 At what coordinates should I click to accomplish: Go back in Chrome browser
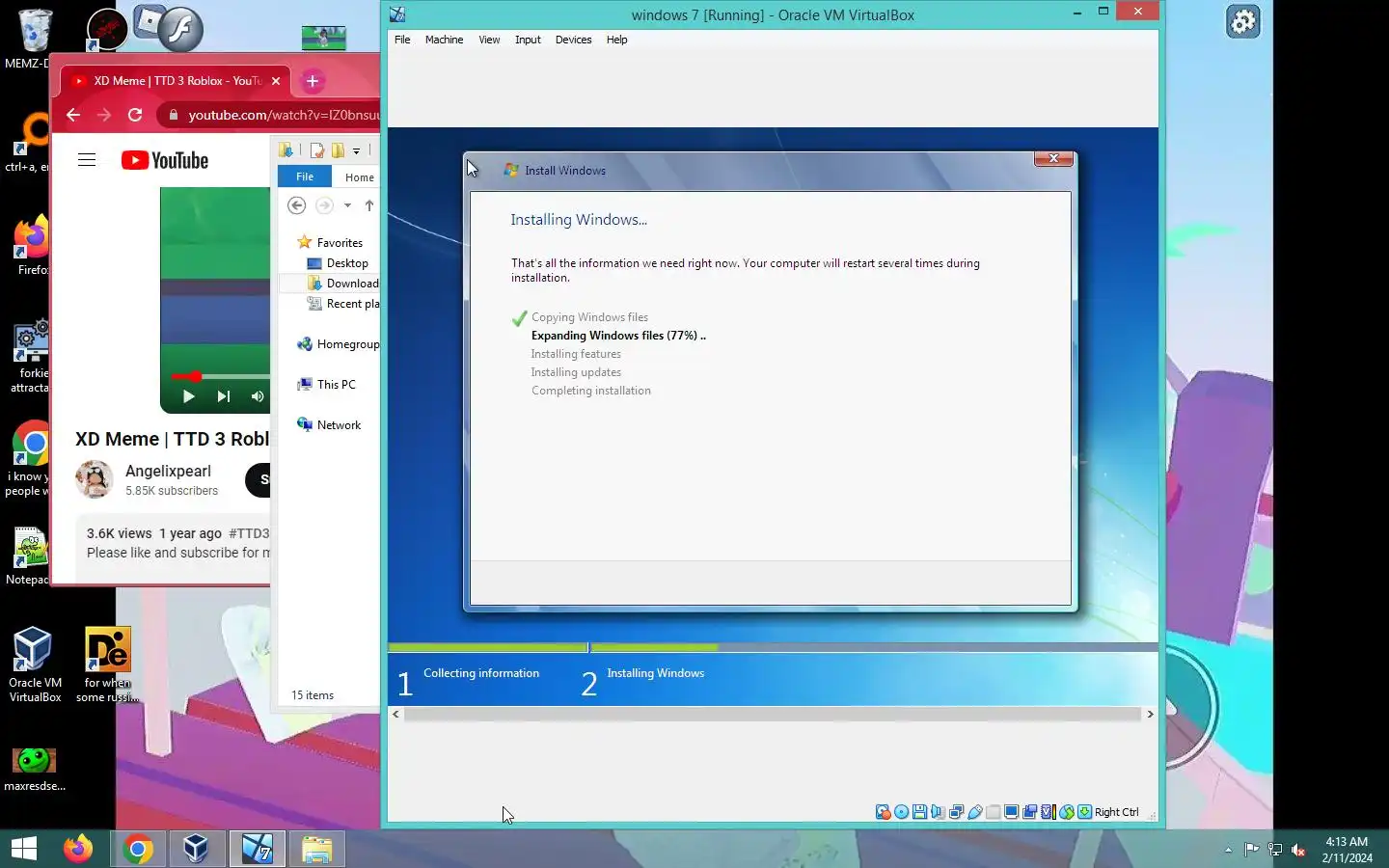73,115
